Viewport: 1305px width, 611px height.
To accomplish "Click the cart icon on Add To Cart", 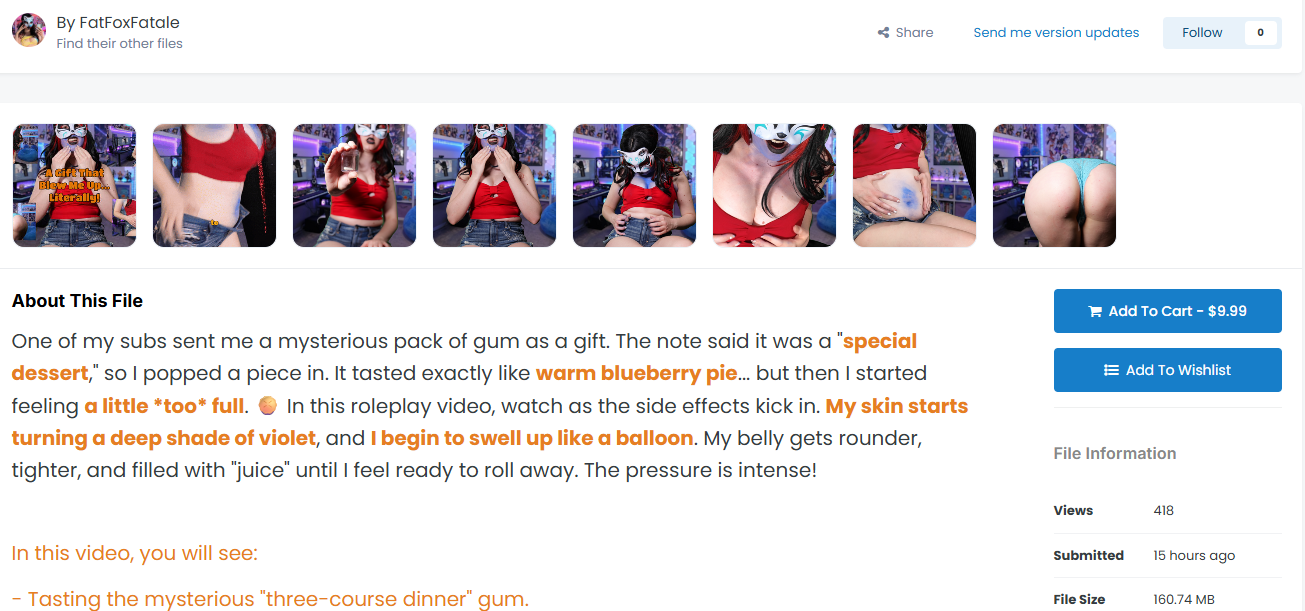I will click(1095, 311).
